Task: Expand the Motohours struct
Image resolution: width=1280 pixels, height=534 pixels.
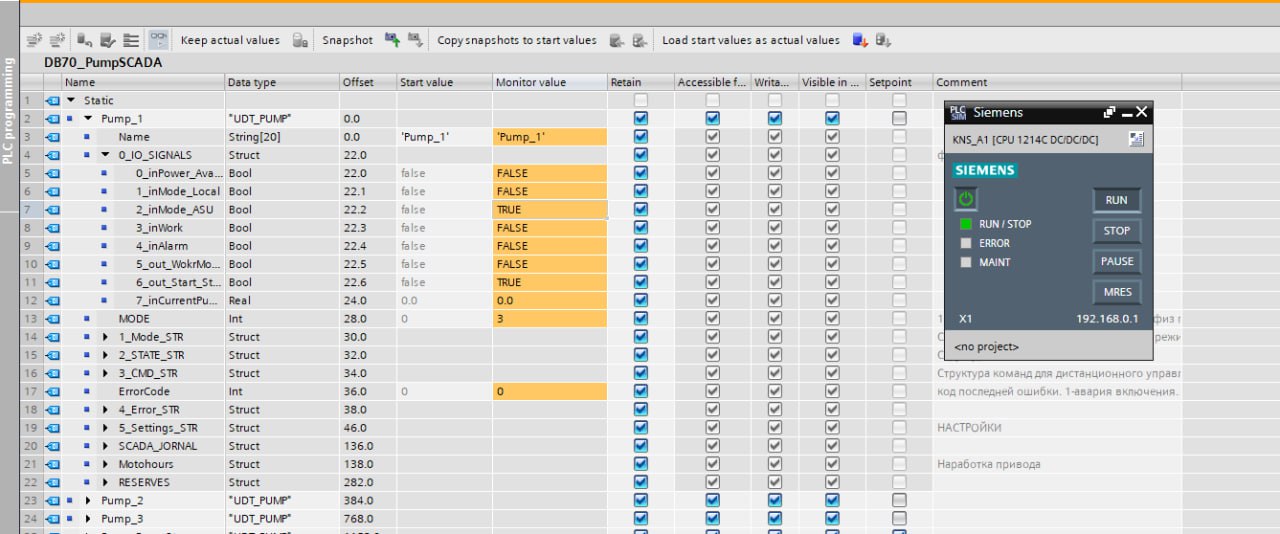Action: (x=106, y=464)
